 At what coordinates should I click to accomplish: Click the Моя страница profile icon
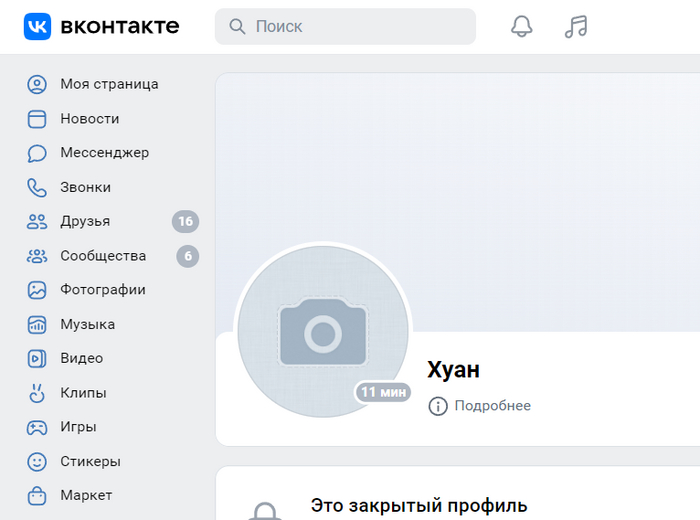(37, 84)
